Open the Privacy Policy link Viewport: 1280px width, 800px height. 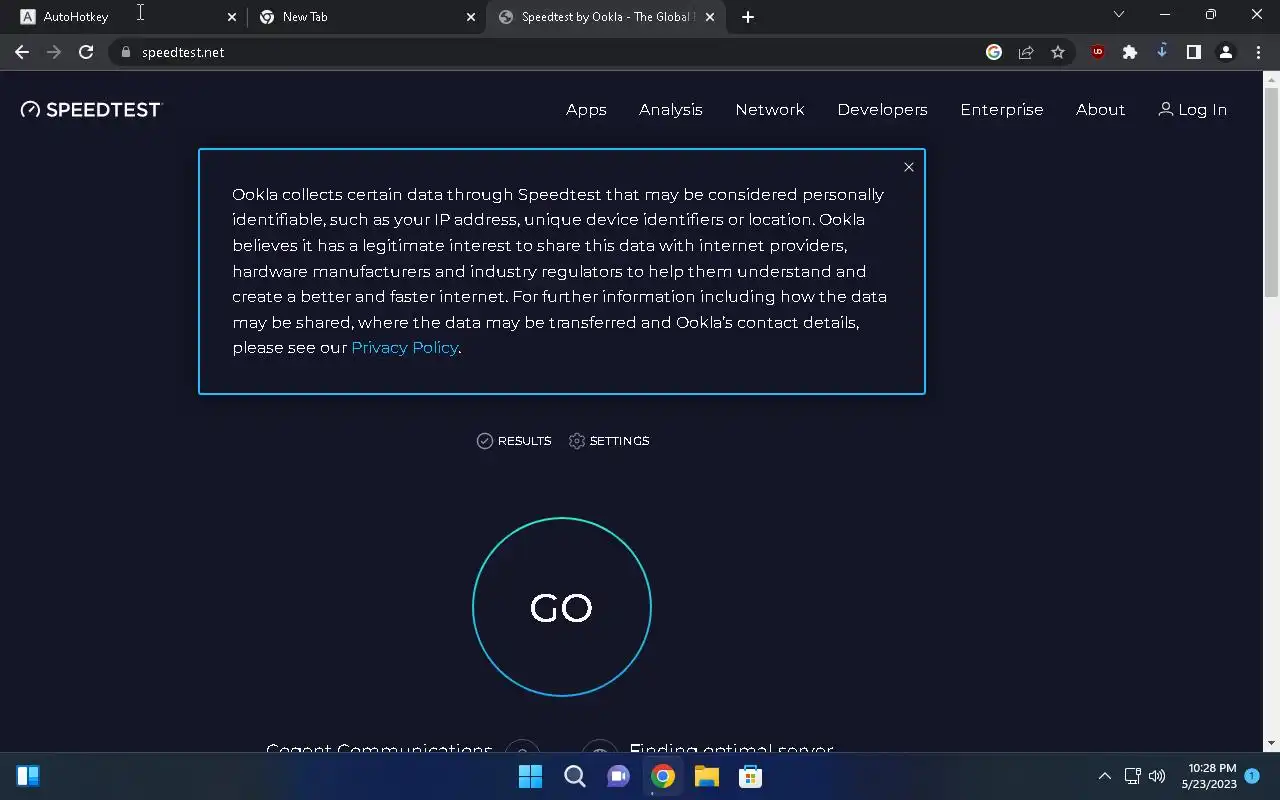[404, 348]
